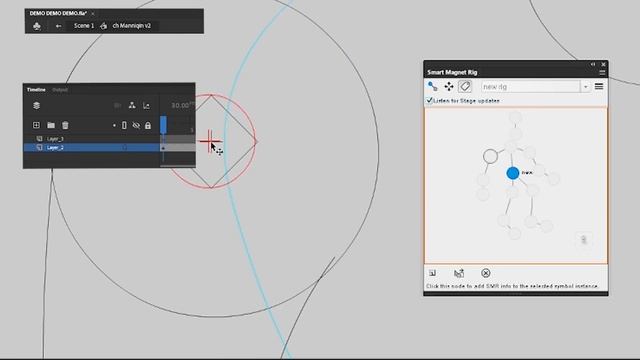Open the Smart Magnet Rig panel options menu

pos(602,73)
